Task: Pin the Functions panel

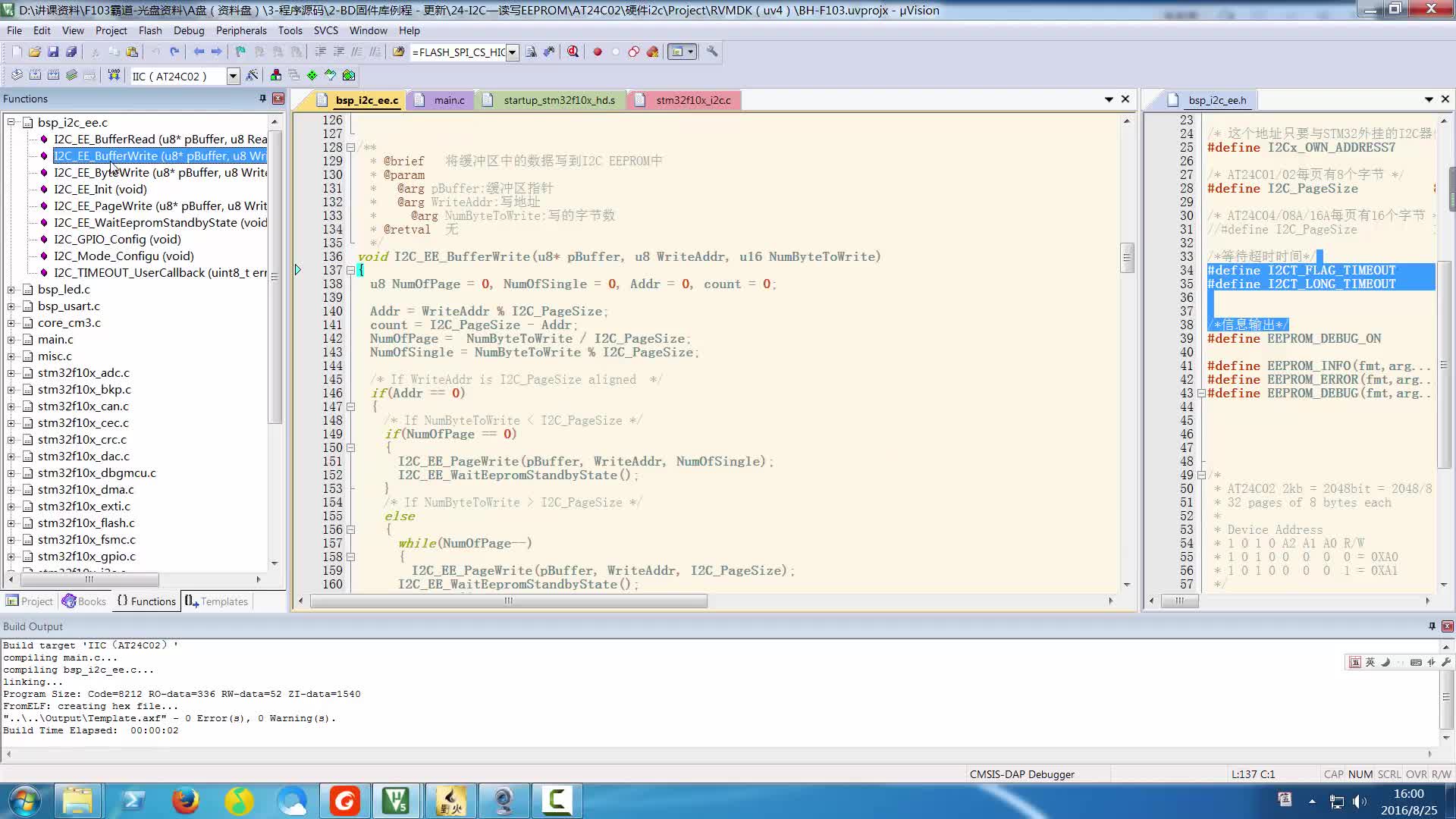Action: tap(262, 99)
